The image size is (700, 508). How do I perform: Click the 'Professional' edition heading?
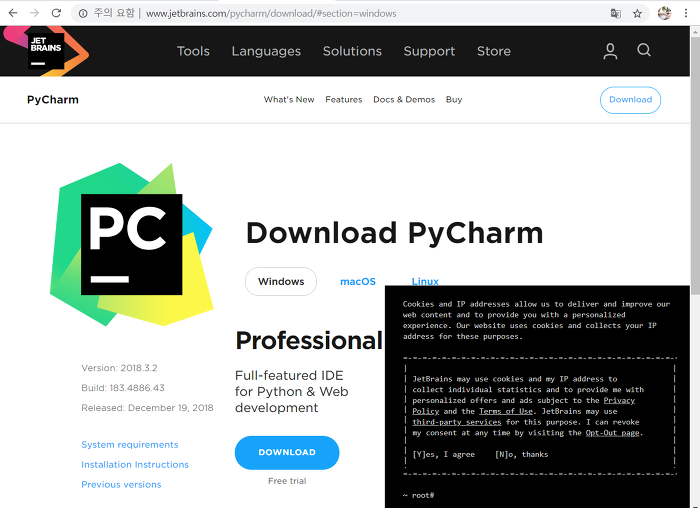pyautogui.click(x=309, y=341)
